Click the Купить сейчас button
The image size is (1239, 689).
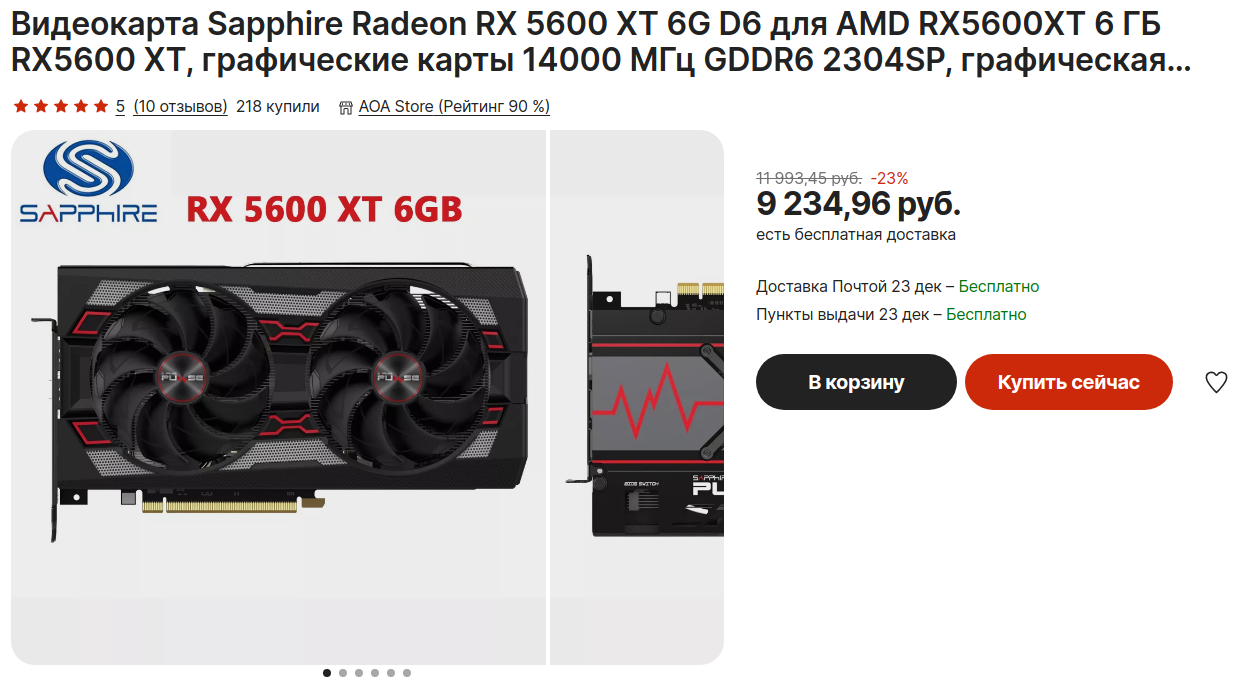(x=1068, y=382)
